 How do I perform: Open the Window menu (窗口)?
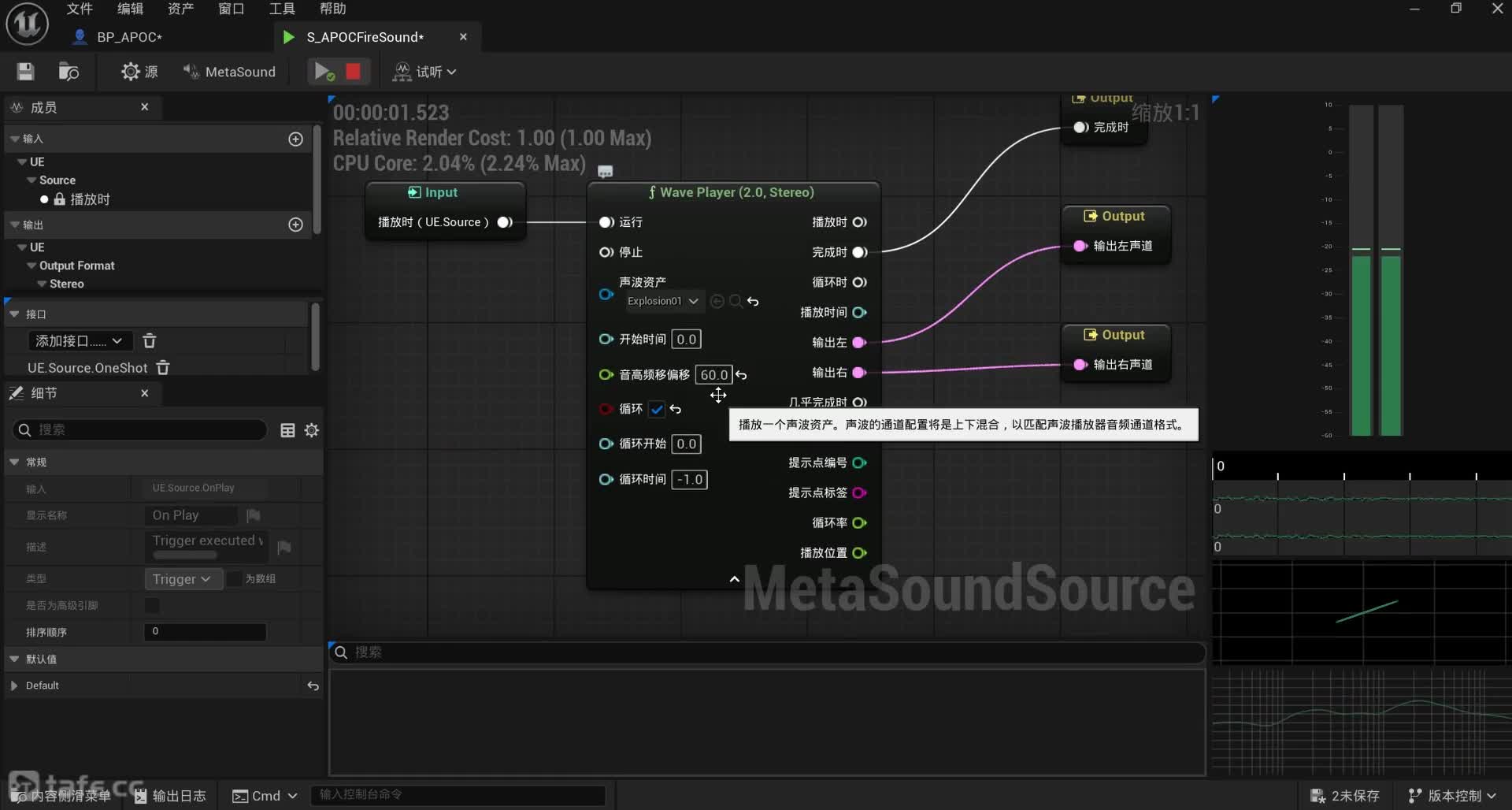click(231, 9)
